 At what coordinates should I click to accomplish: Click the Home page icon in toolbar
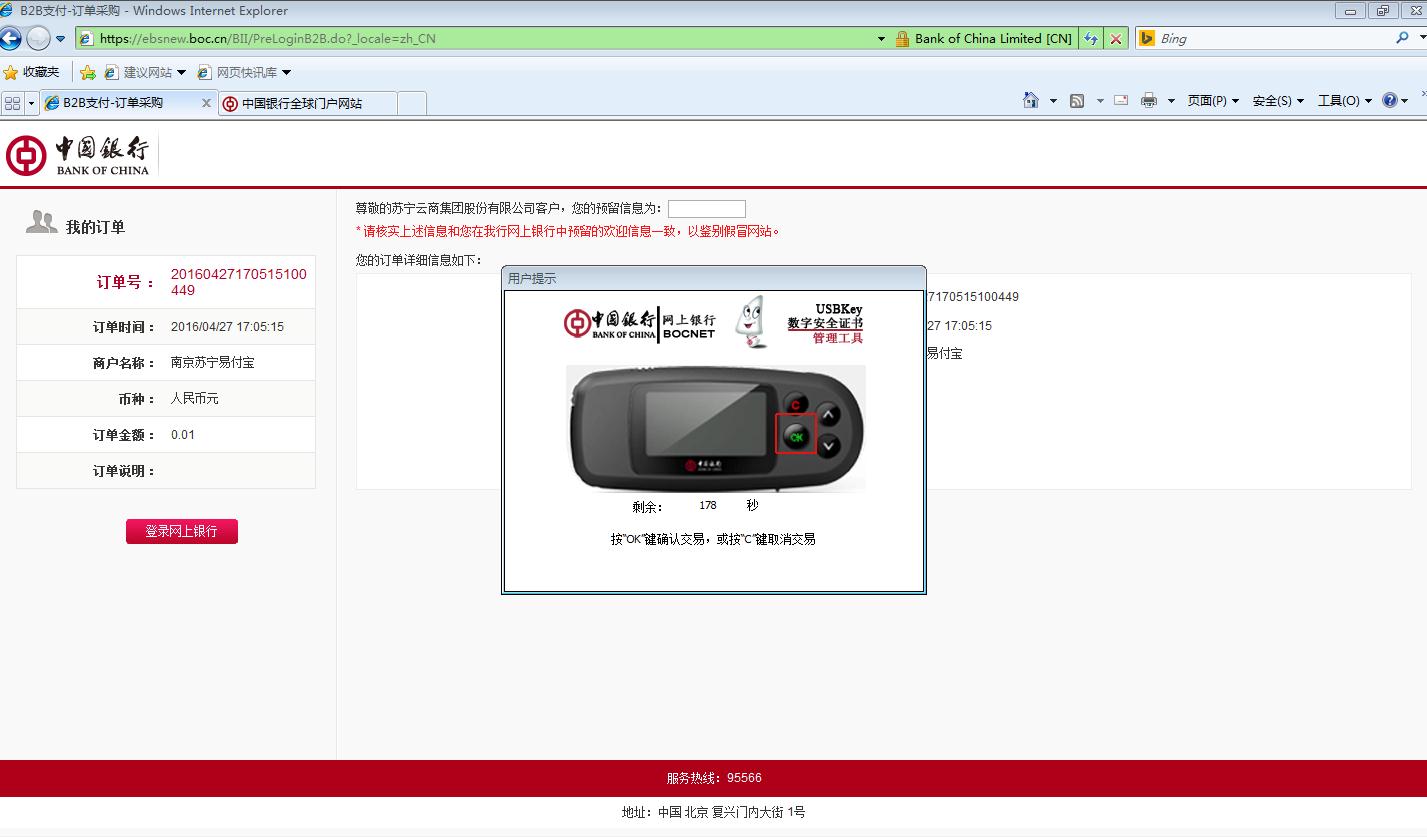(1031, 100)
